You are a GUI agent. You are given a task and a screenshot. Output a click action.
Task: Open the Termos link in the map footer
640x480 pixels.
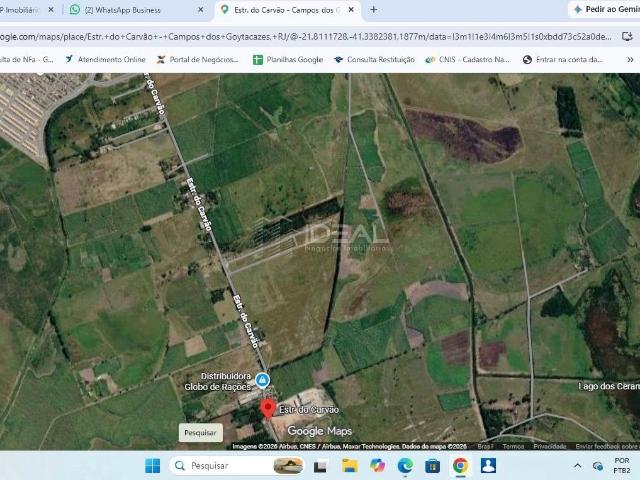(x=513, y=446)
